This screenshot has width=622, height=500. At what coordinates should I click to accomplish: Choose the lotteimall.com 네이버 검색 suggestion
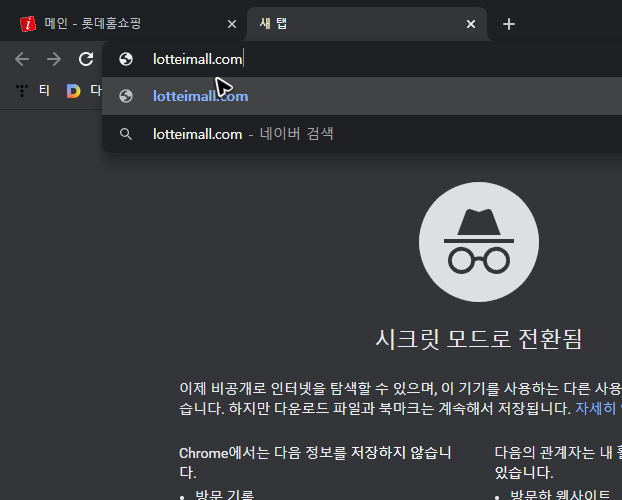coord(362,134)
